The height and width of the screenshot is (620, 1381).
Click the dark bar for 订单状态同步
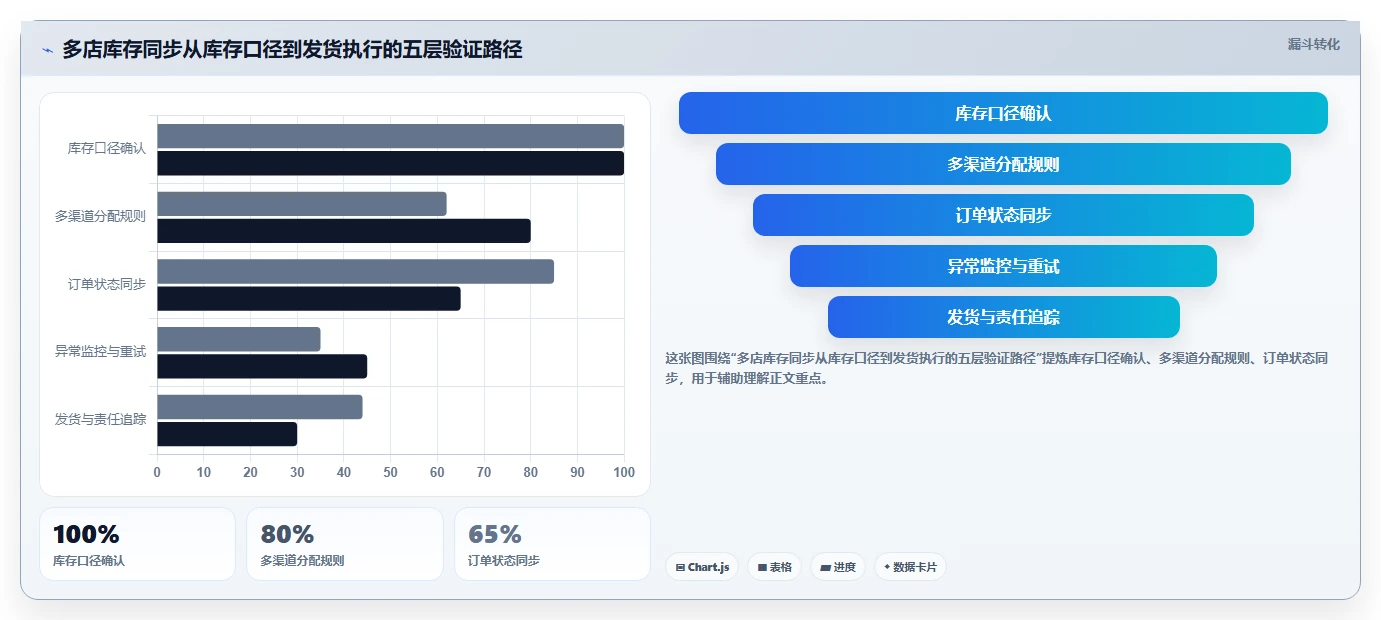[x=309, y=299]
